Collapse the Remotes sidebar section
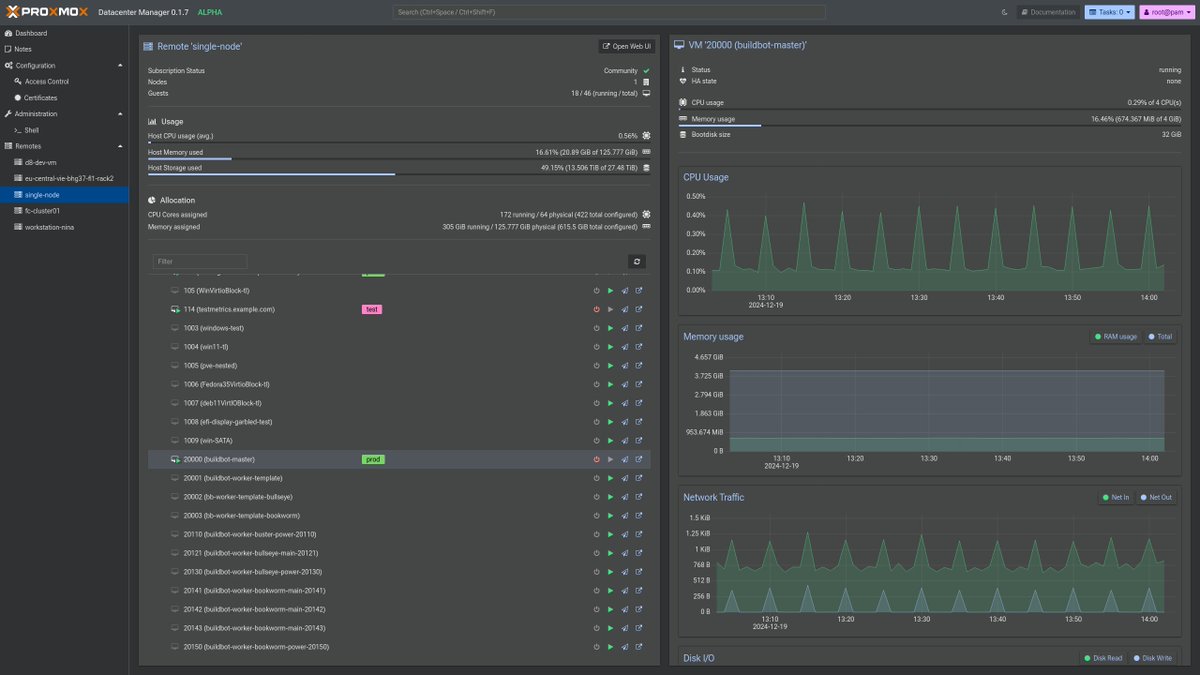The height and width of the screenshot is (675, 1200). tap(121, 146)
